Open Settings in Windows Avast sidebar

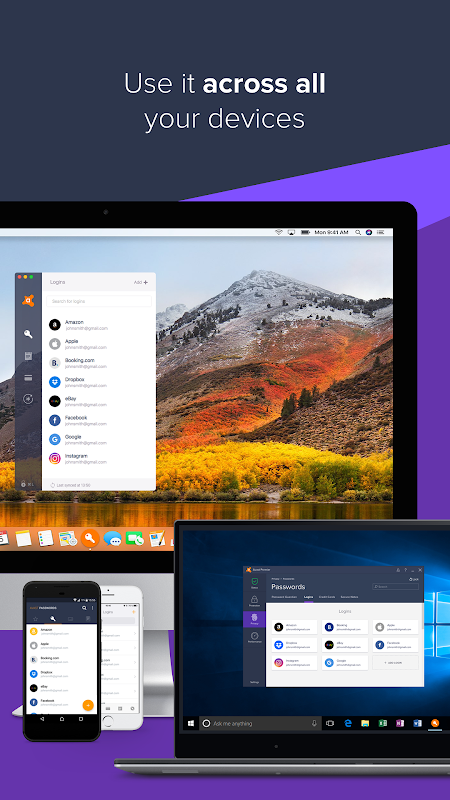(254, 682)
